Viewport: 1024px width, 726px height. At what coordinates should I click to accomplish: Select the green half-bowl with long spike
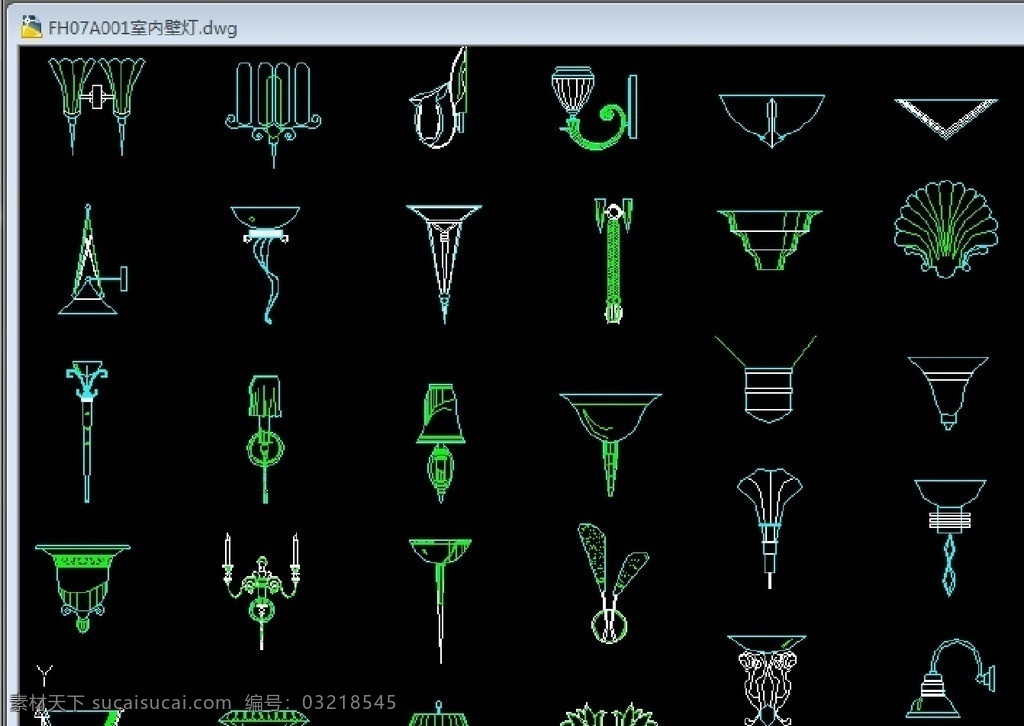click(440, 601)
